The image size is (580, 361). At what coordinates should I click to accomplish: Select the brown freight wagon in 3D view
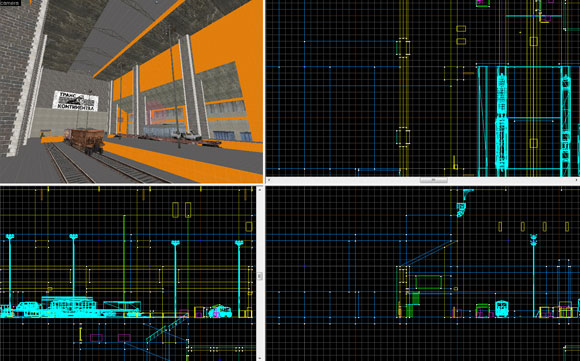[84, 141]
